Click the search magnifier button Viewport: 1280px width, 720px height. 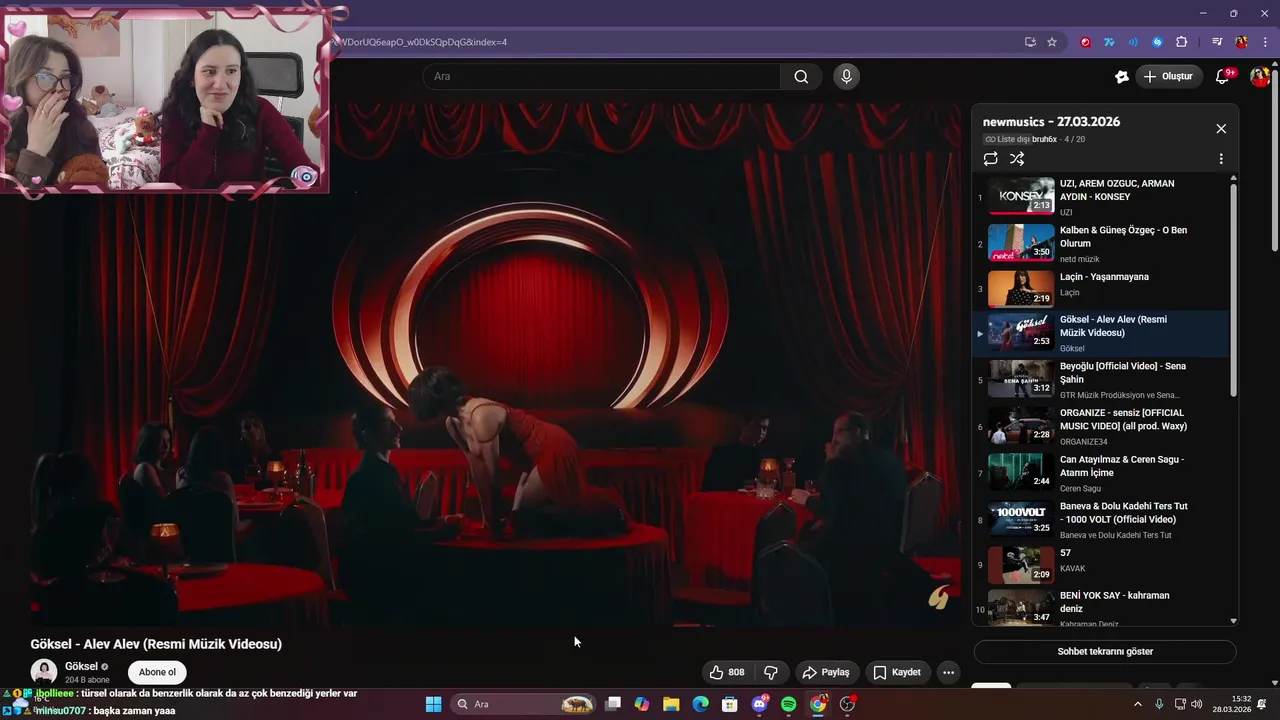801,76
